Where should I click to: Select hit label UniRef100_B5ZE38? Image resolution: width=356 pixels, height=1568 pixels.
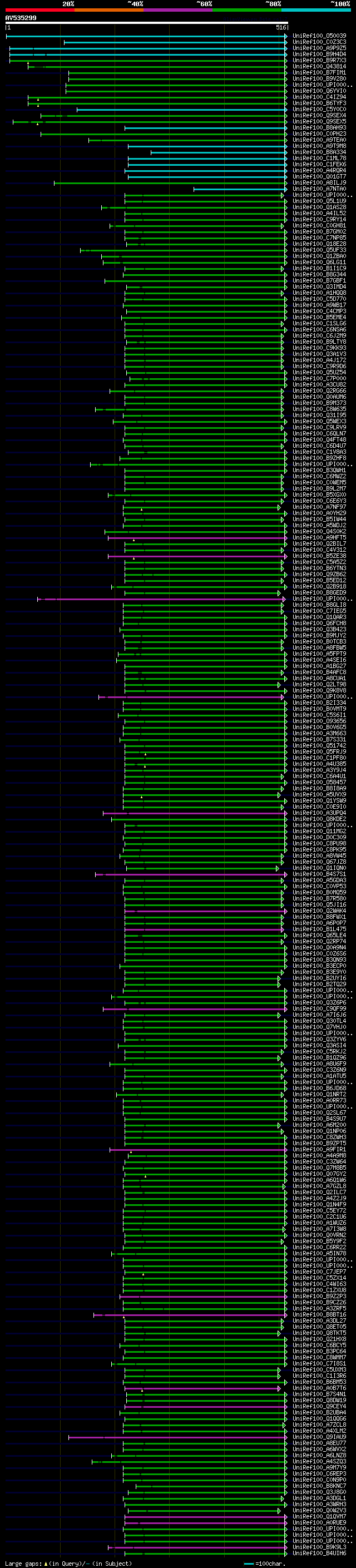click(x=319, y=556)
